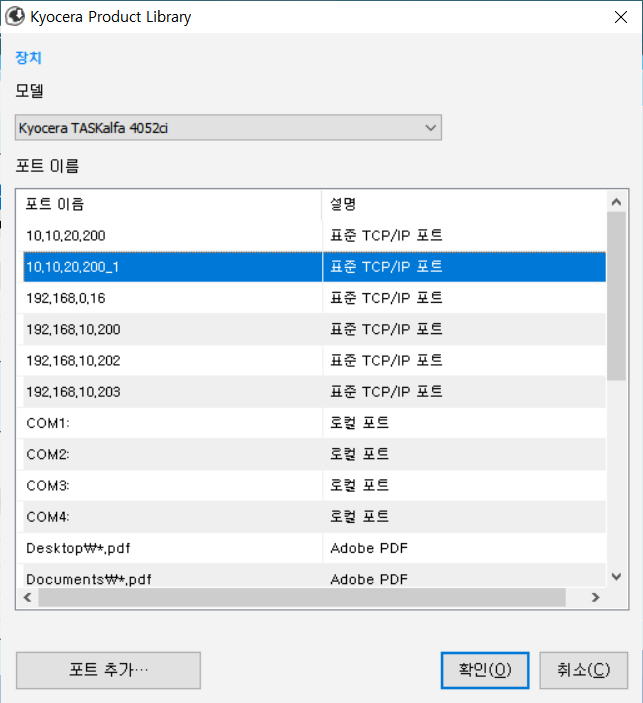This screenshot has height=703, width=643.
Task: Click the 장치 heading link
Action: pyautogui.click(x=29, y=58)
